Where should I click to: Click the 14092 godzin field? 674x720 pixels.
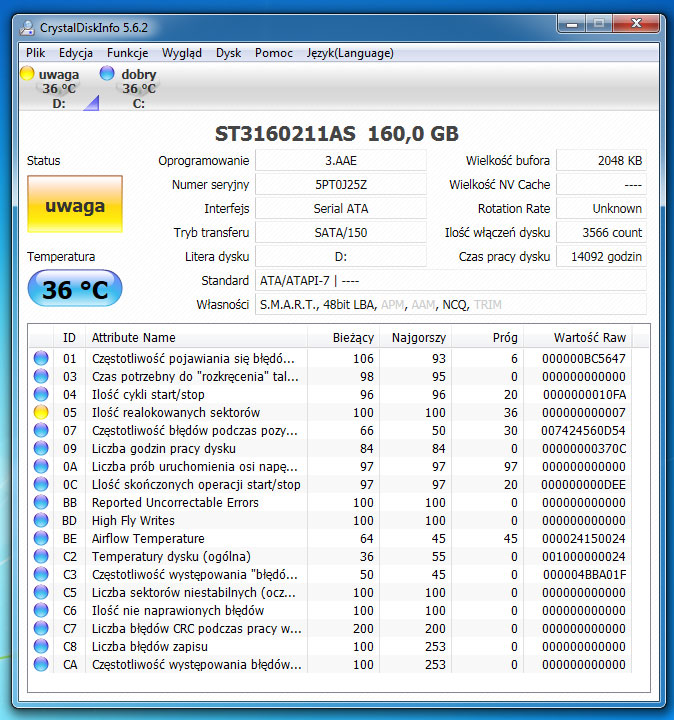[601, 256]
